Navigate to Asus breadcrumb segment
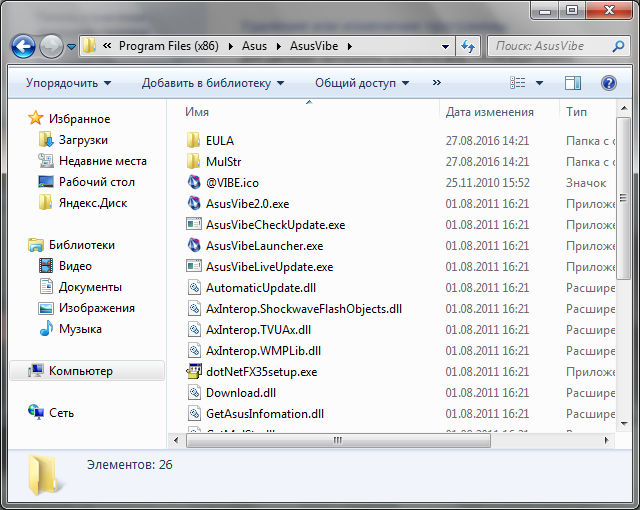 coord(254,46)
